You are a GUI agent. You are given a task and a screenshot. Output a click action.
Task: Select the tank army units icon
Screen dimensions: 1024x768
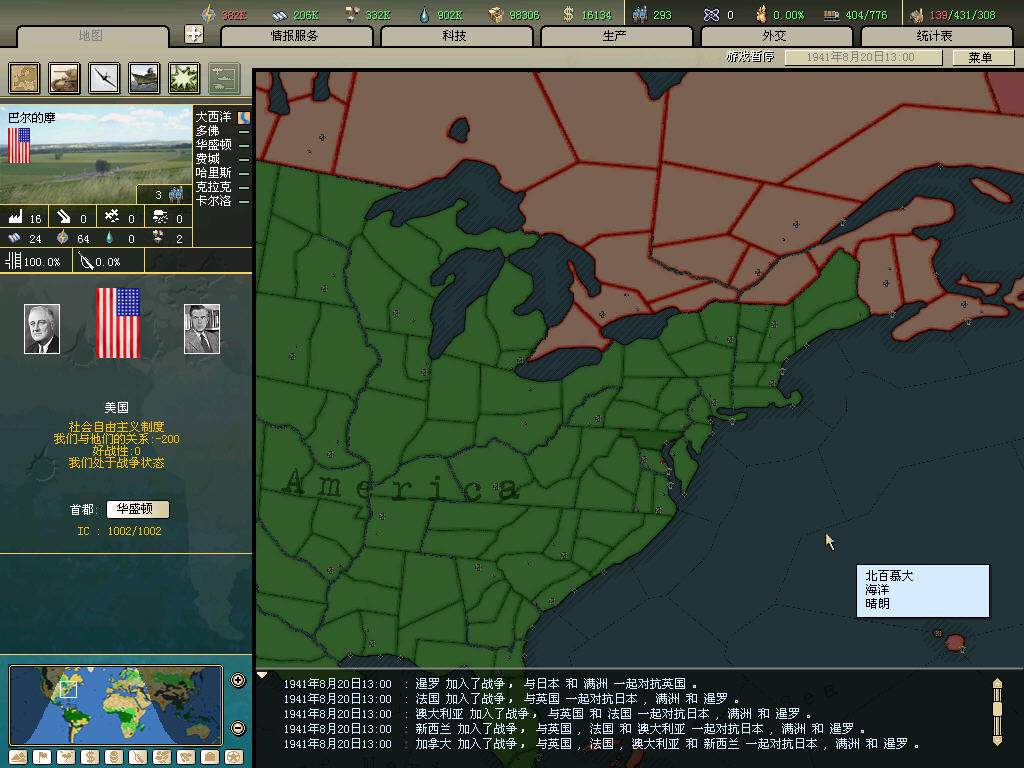tap(64, 78)
